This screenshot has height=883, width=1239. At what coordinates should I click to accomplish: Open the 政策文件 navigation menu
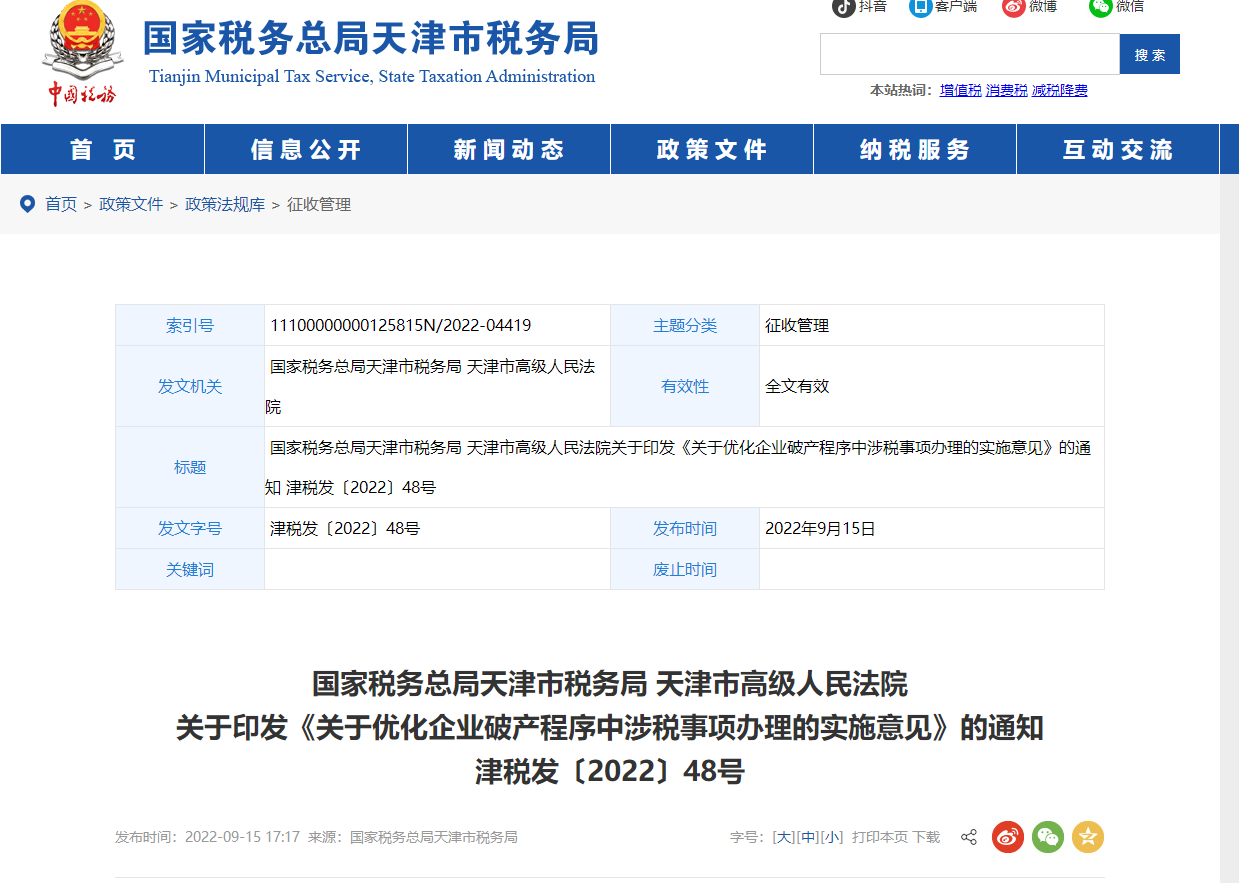[711, 148]
